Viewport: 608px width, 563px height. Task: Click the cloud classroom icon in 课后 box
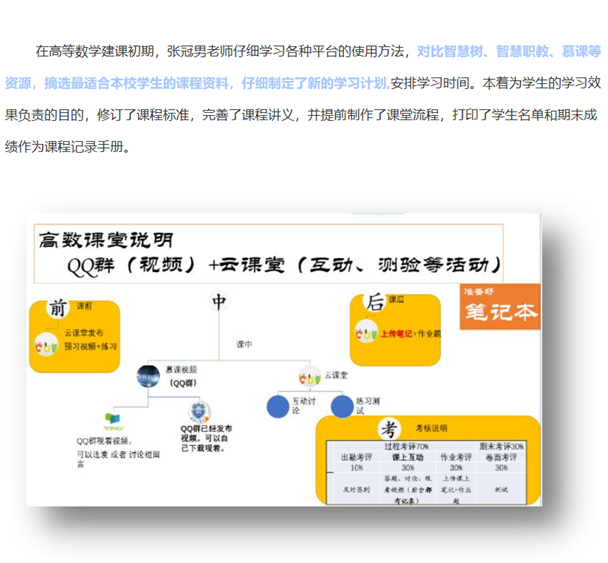tap(366, 332)
